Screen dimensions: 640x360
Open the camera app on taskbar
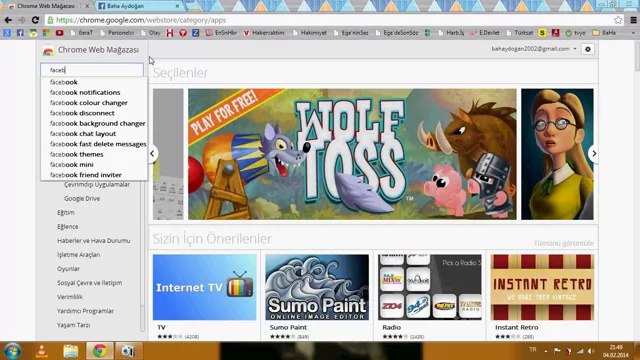coord(128,351)
